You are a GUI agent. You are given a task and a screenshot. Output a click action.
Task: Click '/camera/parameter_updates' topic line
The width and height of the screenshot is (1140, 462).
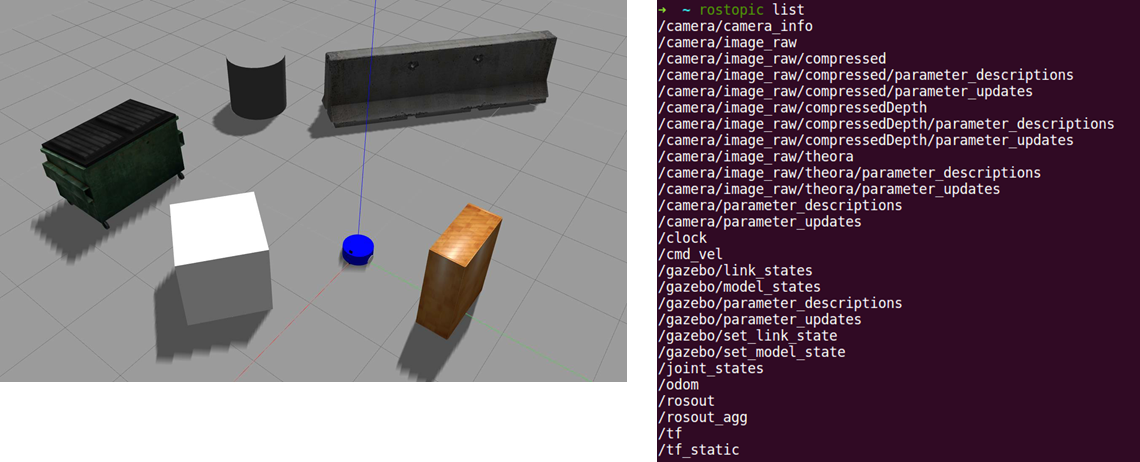tap(760, 221)
